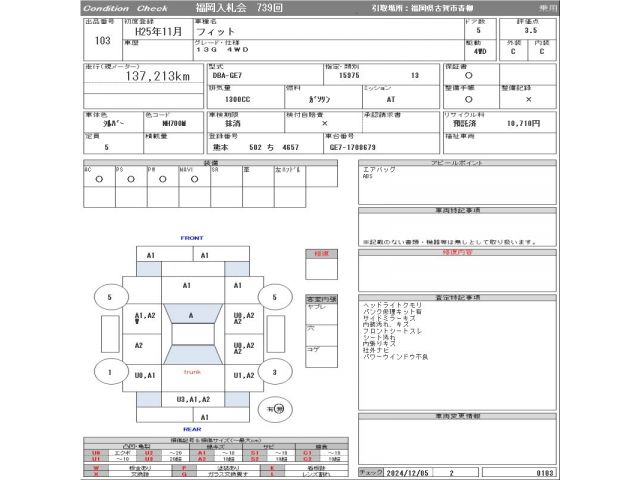Click the '車両特記事項' section header

(457, 210)
